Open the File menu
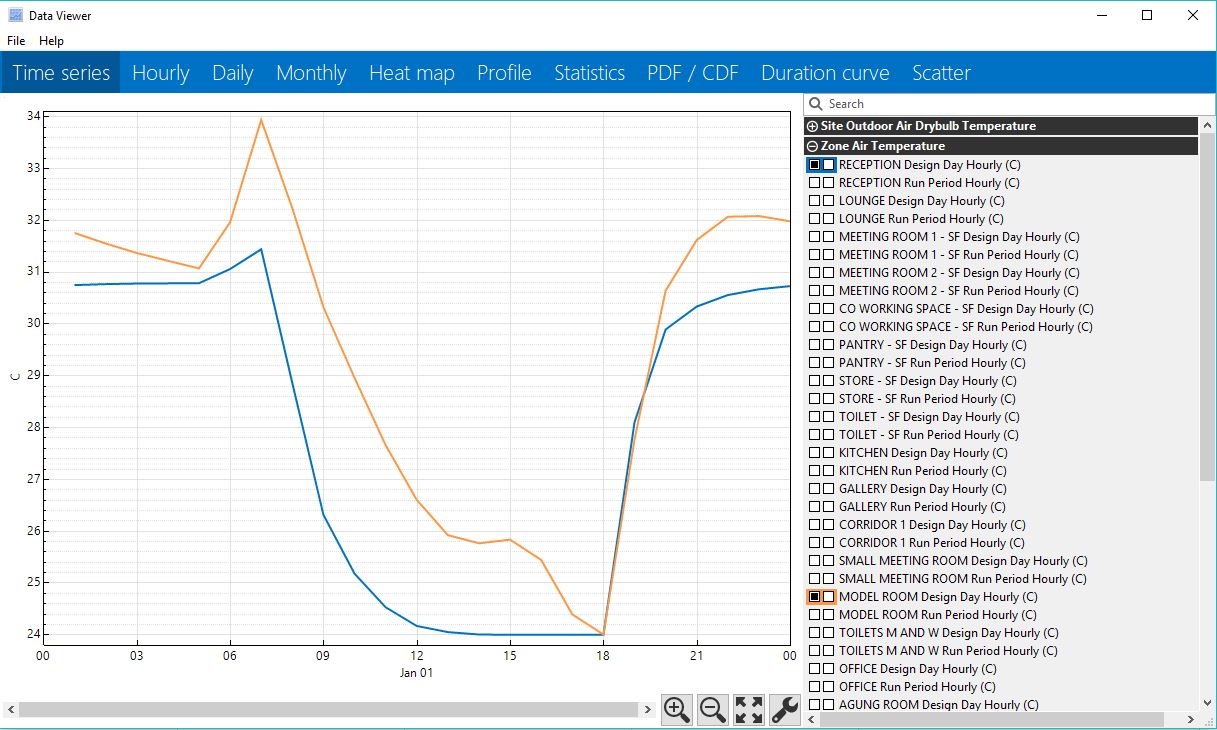The width and height of the screenshot is (1217, 730). tap(16, 41)
